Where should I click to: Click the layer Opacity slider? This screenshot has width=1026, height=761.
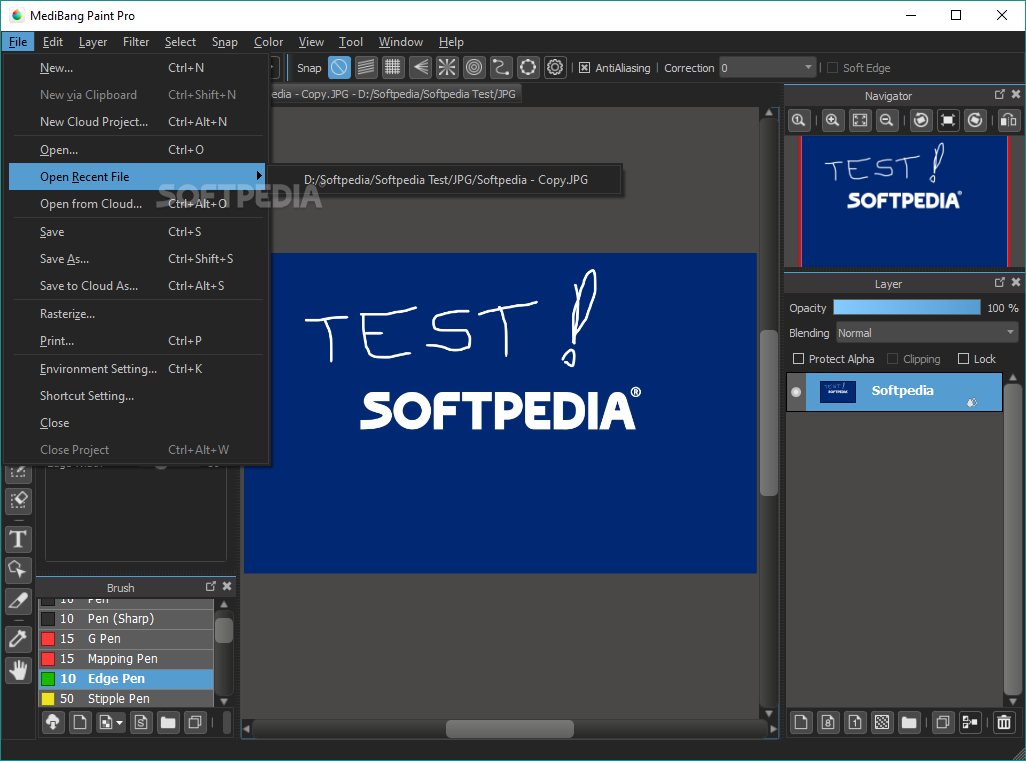906,308
